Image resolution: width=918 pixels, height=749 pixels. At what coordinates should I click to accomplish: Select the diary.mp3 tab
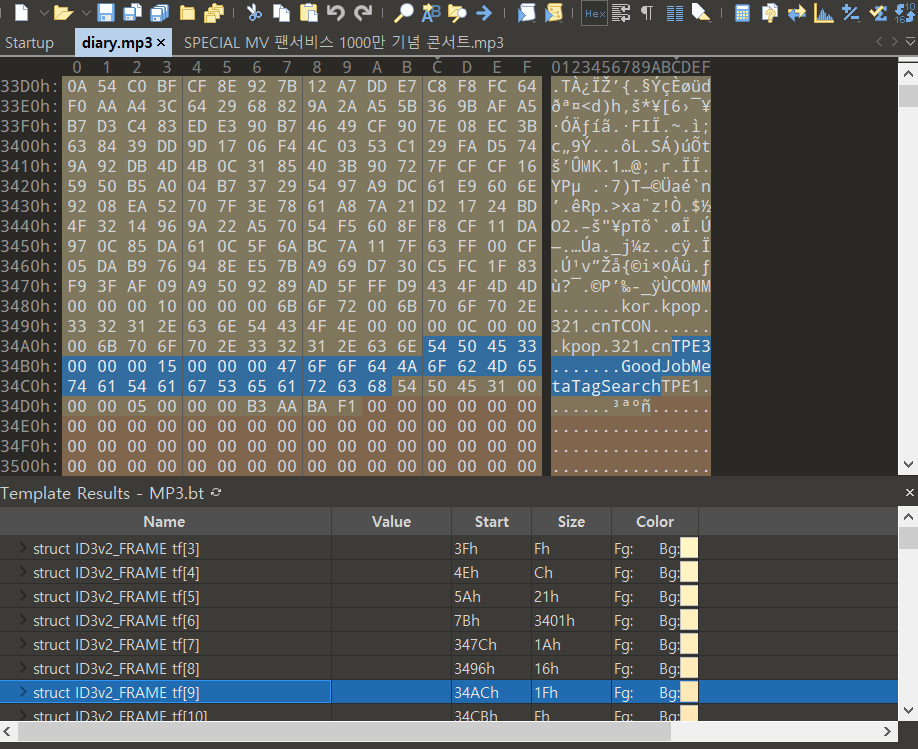coord(117,43)
